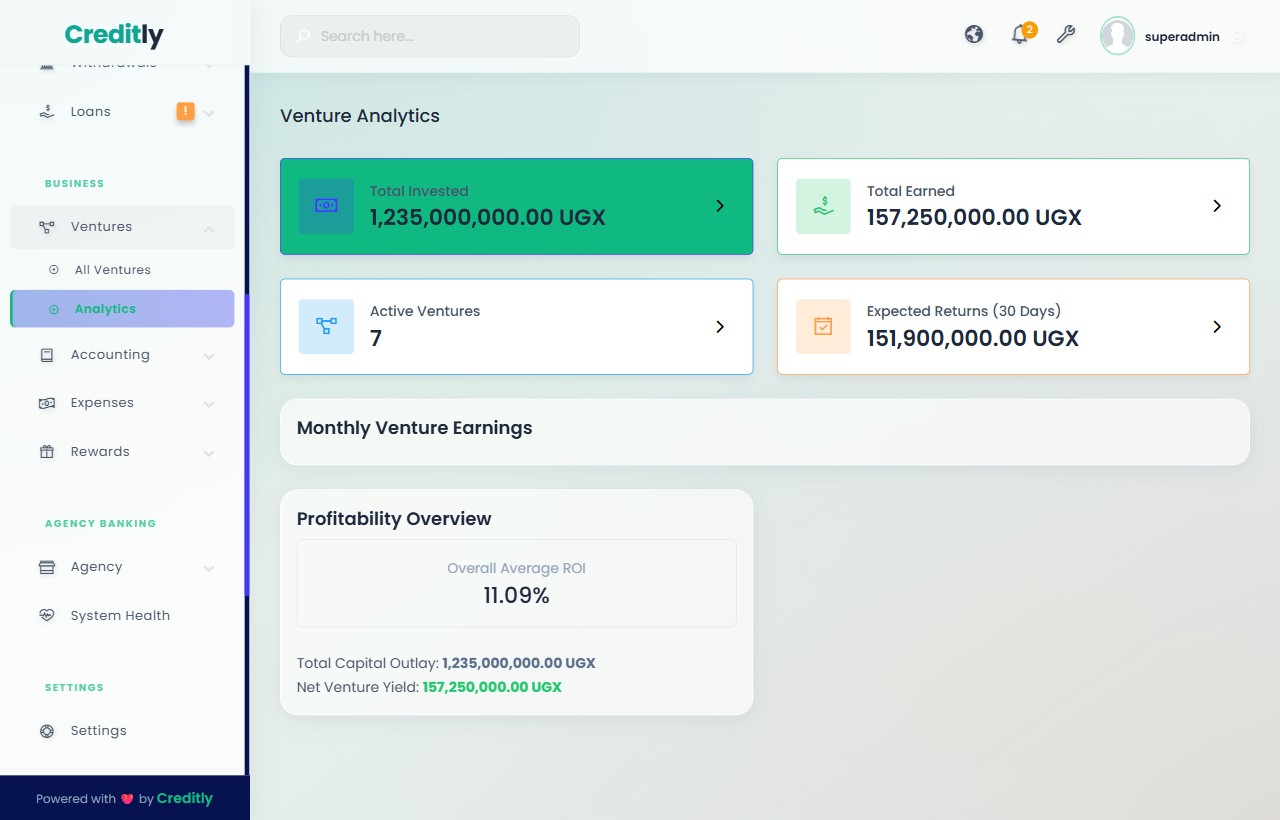Viewport: 1280px width, 820px height.
Task: Open the Expenses menu item
Action: (122, 403)
